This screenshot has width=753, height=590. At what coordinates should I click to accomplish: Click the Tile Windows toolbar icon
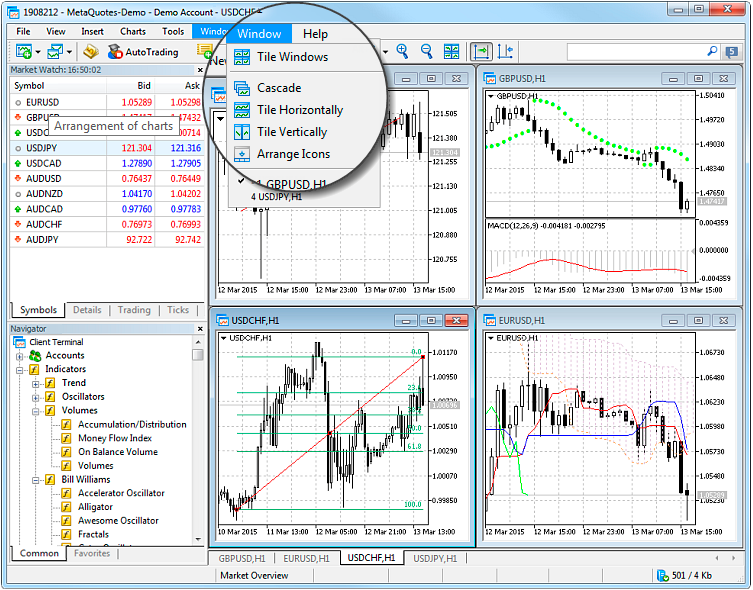pyautogui.click(x=451, y=51)
